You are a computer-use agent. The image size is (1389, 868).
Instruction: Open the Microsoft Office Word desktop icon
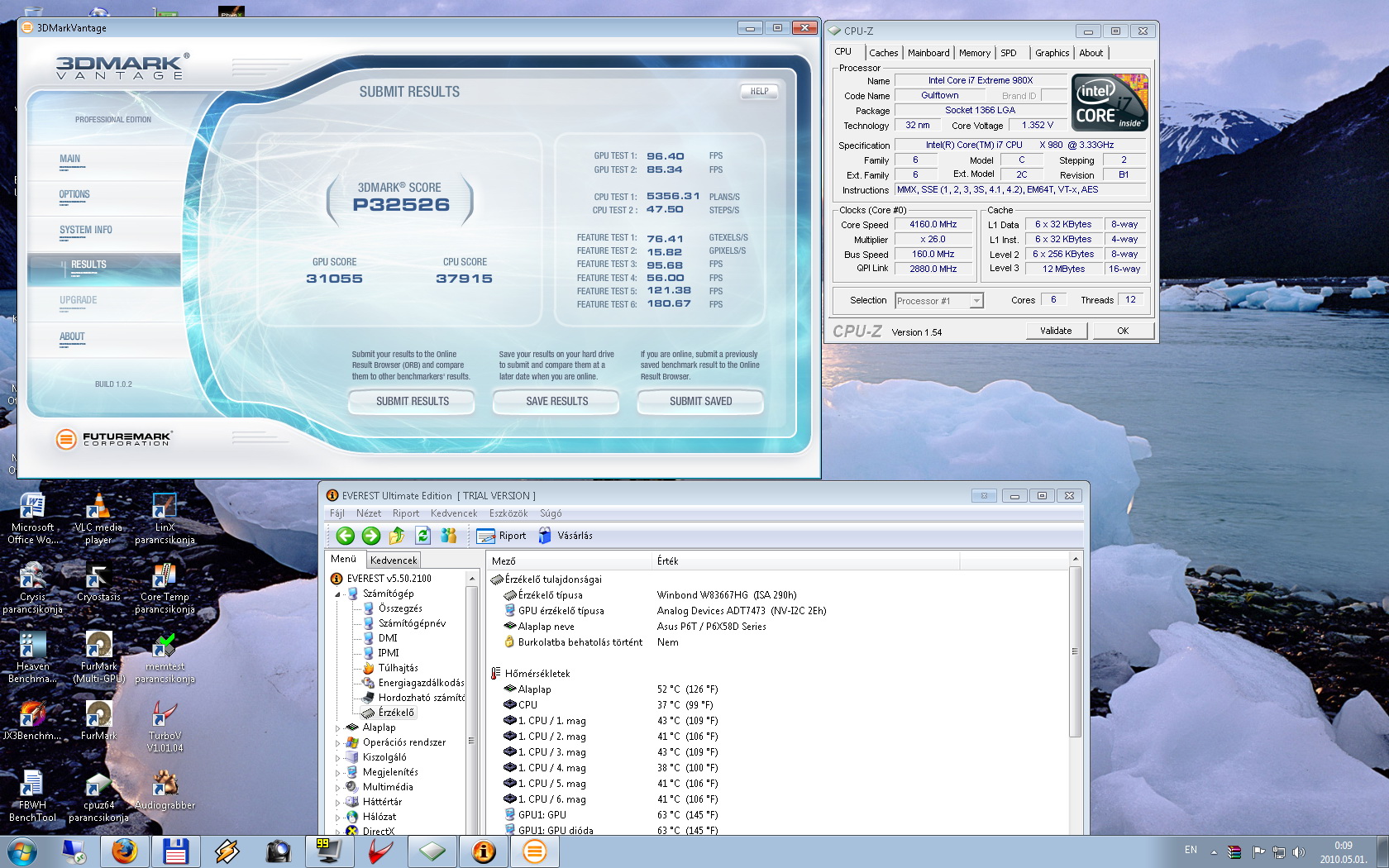[32, 518]
